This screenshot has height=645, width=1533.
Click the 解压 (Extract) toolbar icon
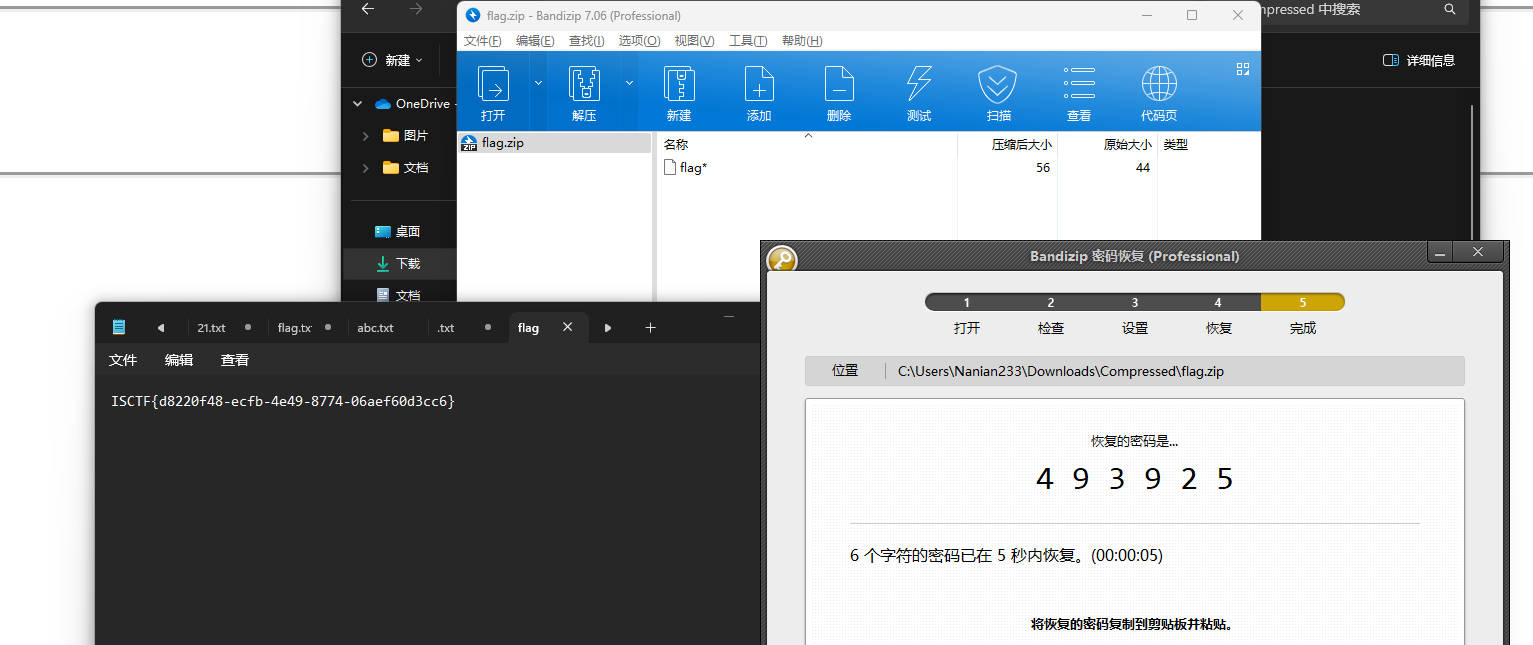point(584,84)
